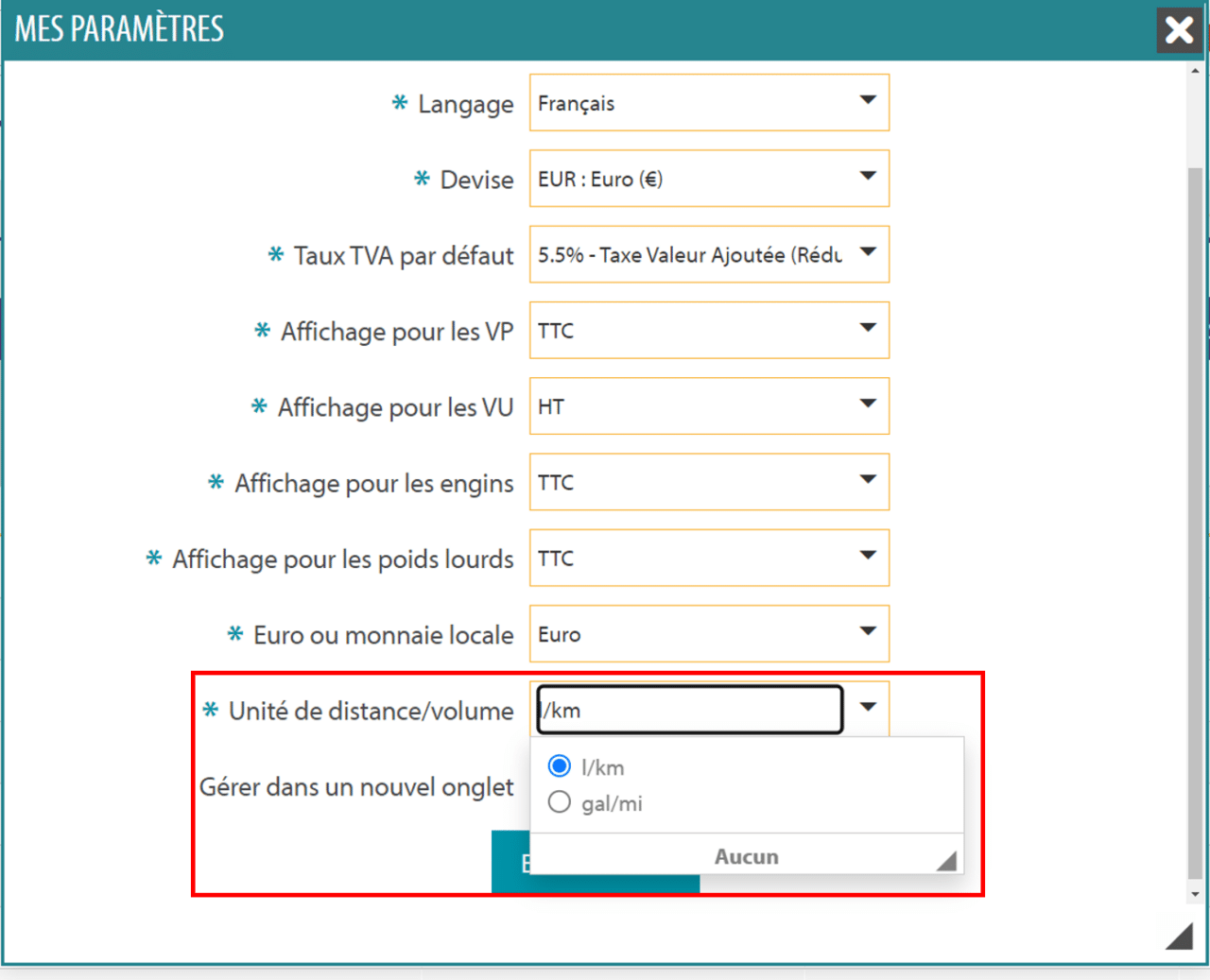Image resolution: width=1210 pixels, height=980 pixels.
Task: Click the dialog resize corner handle
Action: (x=1179, y=936)
